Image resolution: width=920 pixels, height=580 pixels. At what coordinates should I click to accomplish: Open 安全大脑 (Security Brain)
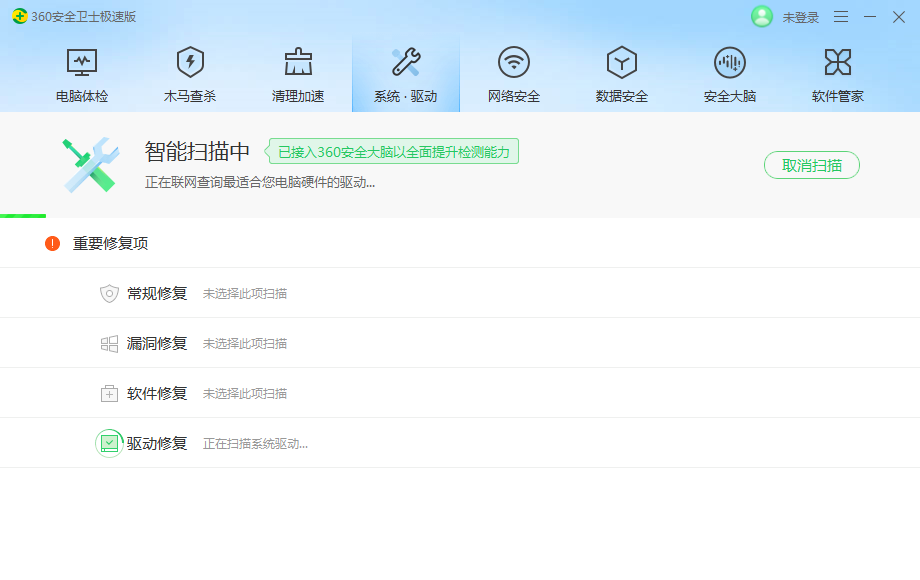(729, 72)
